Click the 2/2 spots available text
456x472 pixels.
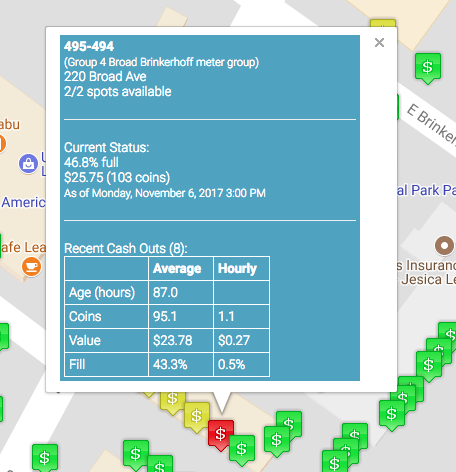coord(118,92)
